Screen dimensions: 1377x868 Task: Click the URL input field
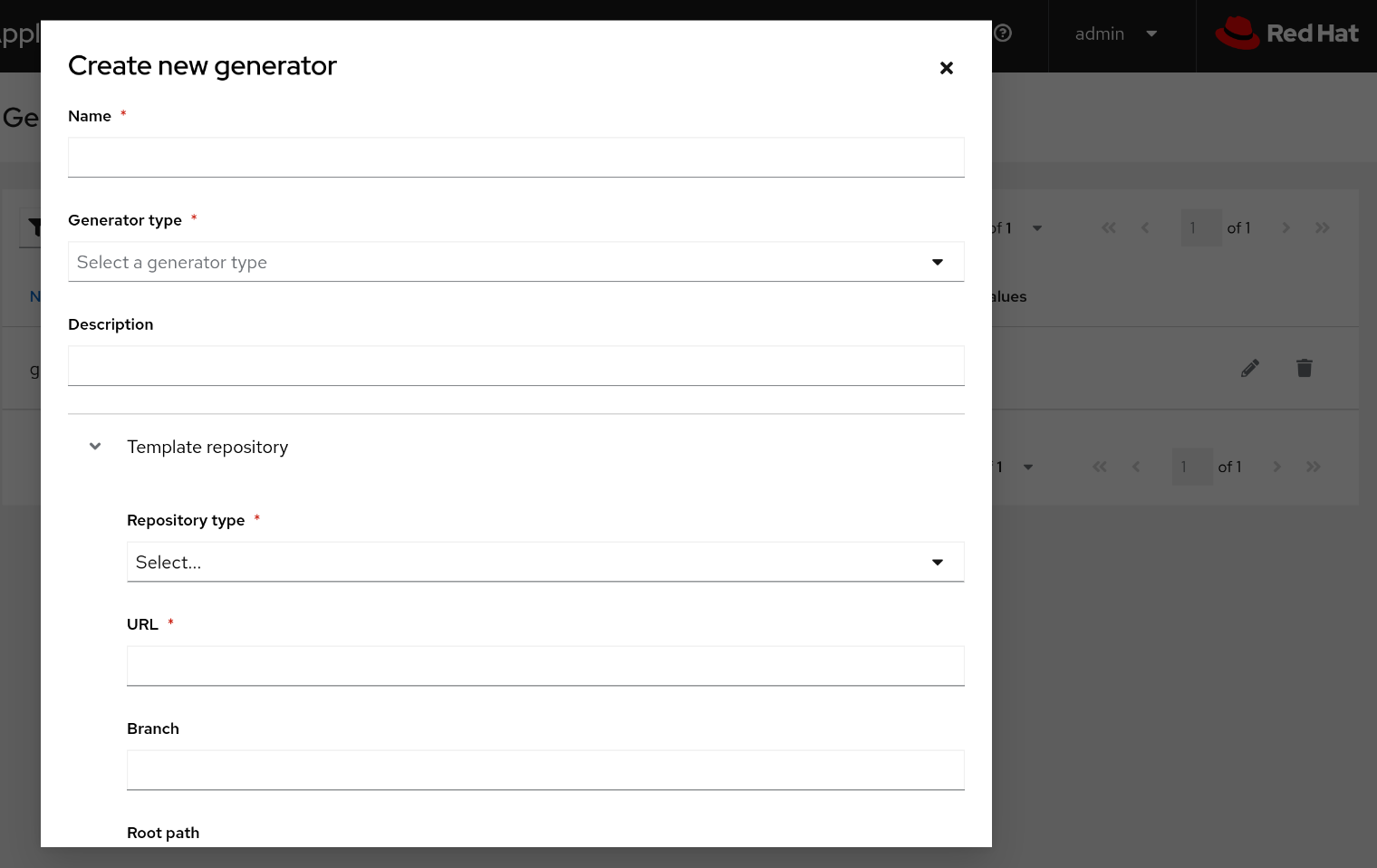[x=545, y=666]
